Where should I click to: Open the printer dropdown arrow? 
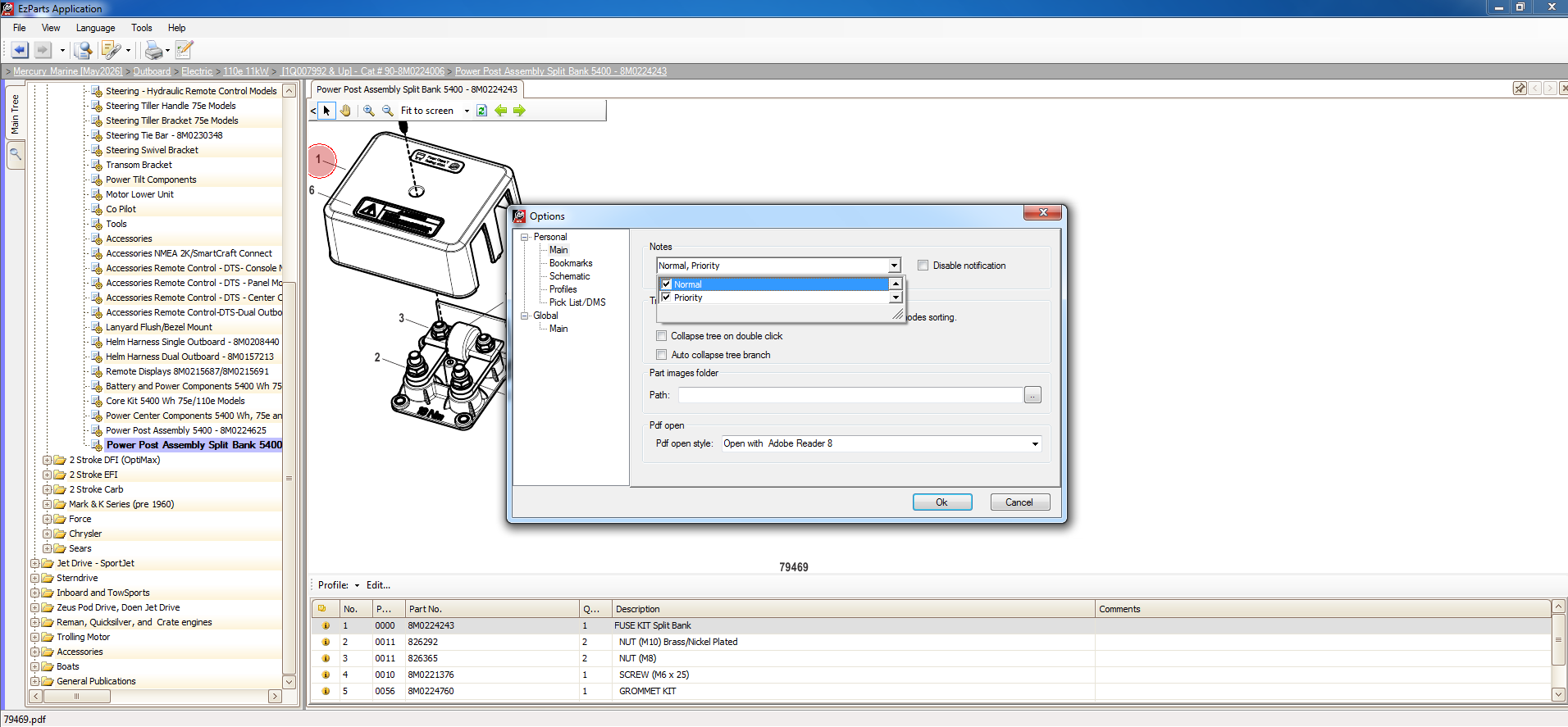pyautogui.click(x=167, y=50)
